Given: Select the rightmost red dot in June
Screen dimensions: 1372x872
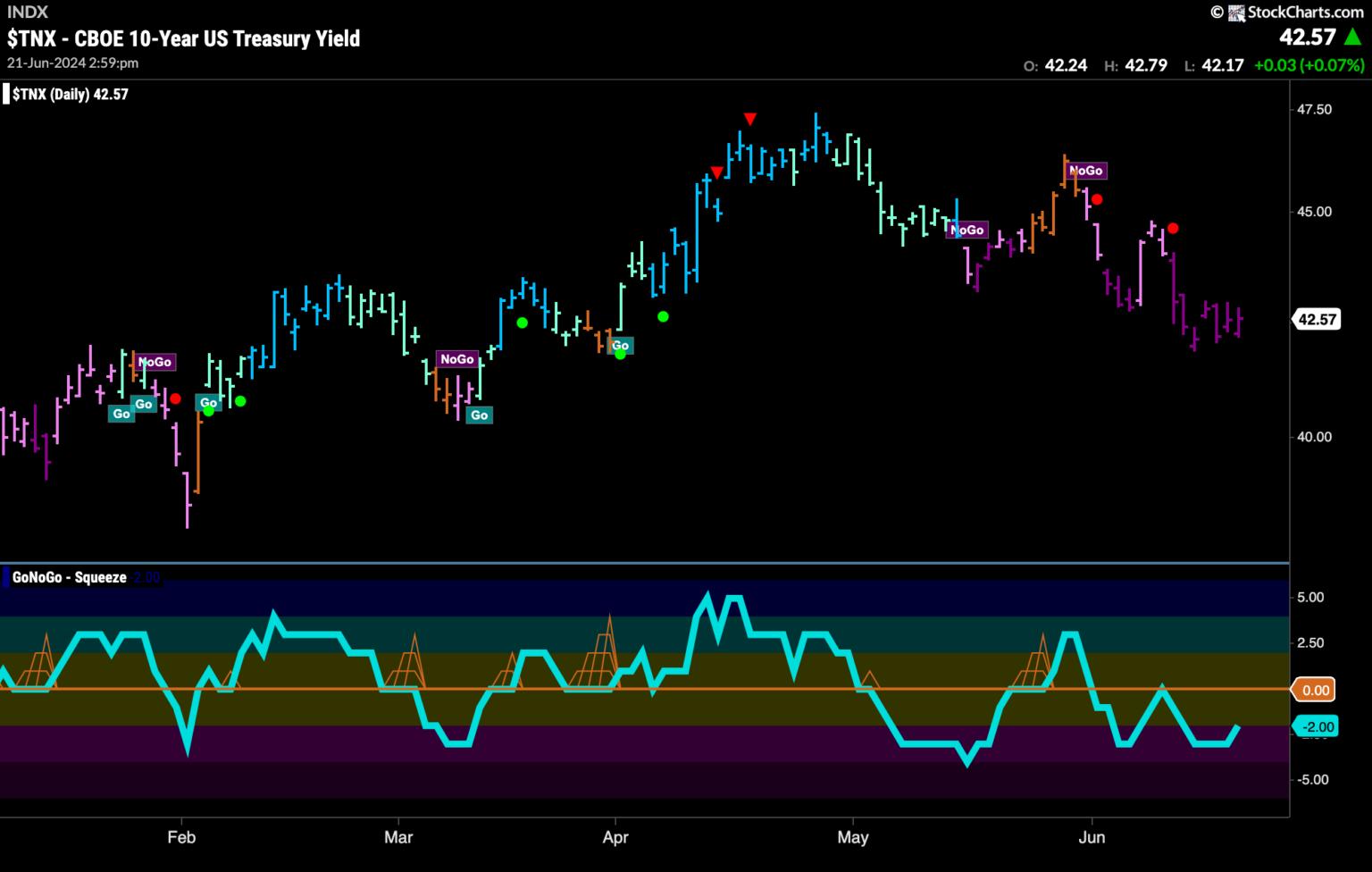Looking at the screenshot, I should pos(1173,229).
